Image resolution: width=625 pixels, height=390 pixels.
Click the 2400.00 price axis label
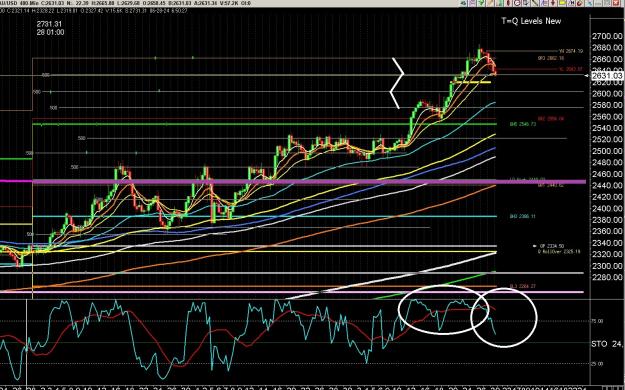pyautogui.click(x=607, y=209)
